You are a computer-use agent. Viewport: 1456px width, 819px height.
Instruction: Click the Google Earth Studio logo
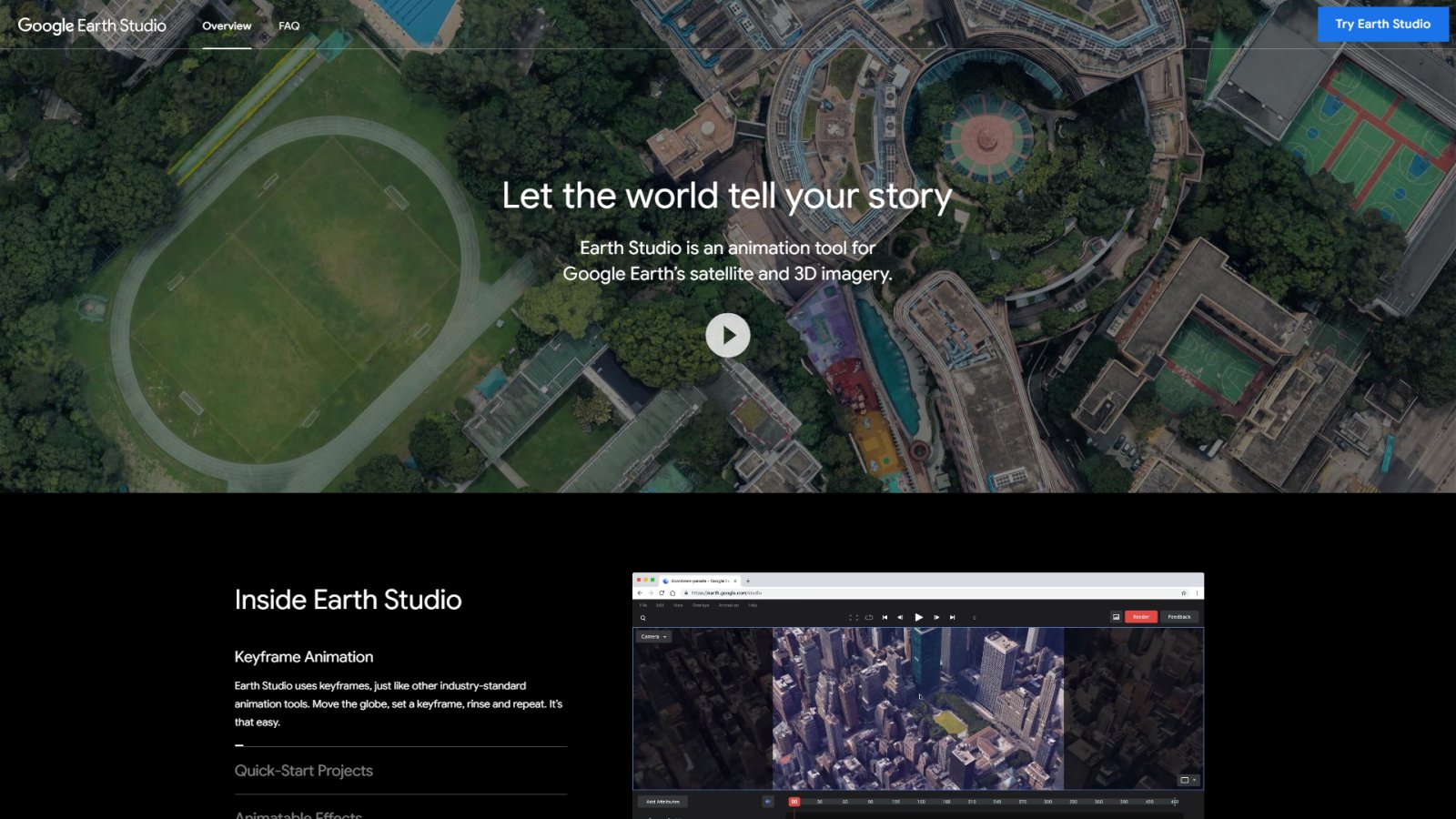[x=92, y=25]
